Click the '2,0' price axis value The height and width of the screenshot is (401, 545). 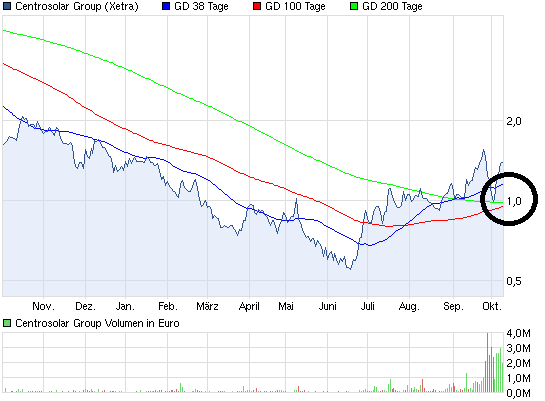pyautogui.click(x=514, y=121)
